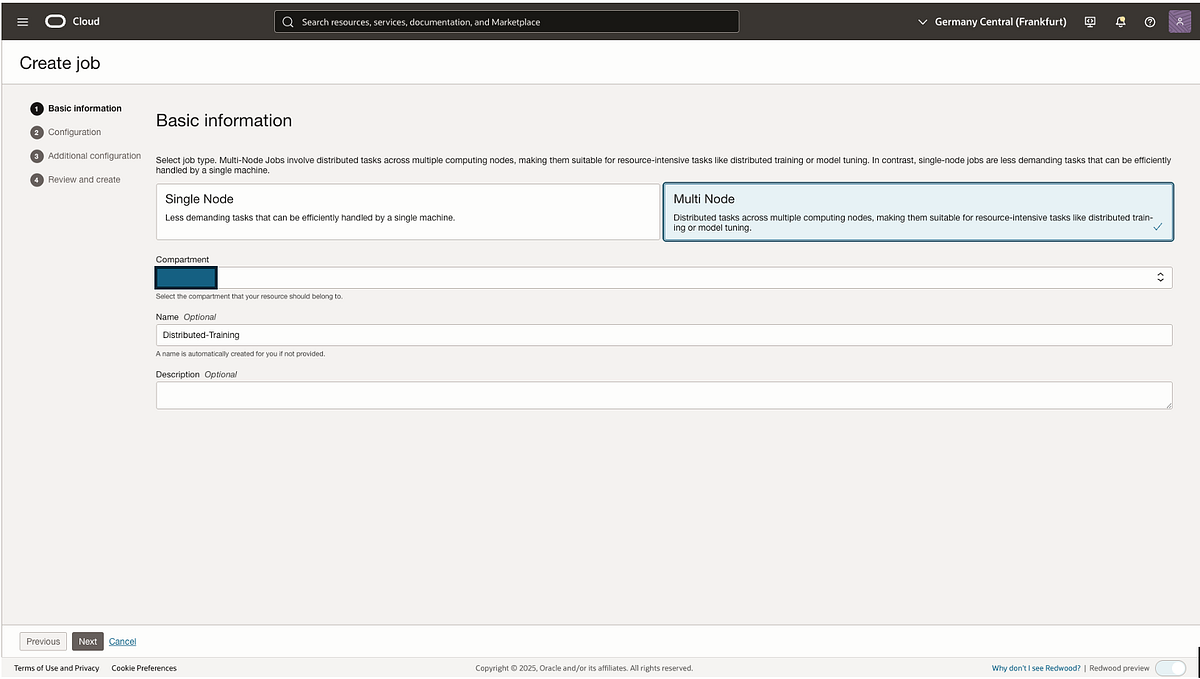Click the Name field containing Distributed-Training

pos(664,335)
